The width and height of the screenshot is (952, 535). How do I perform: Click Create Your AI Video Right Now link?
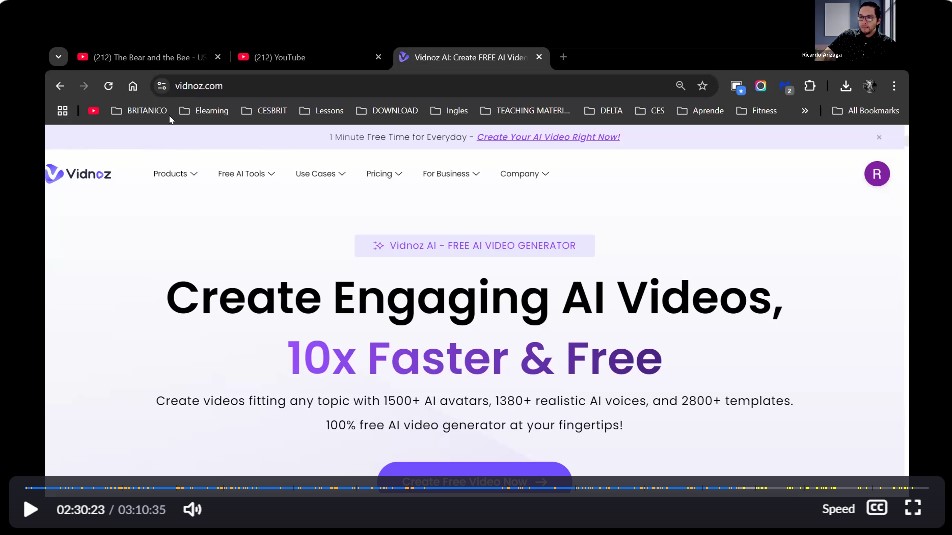pyautogui.click(x=548, y=137)
